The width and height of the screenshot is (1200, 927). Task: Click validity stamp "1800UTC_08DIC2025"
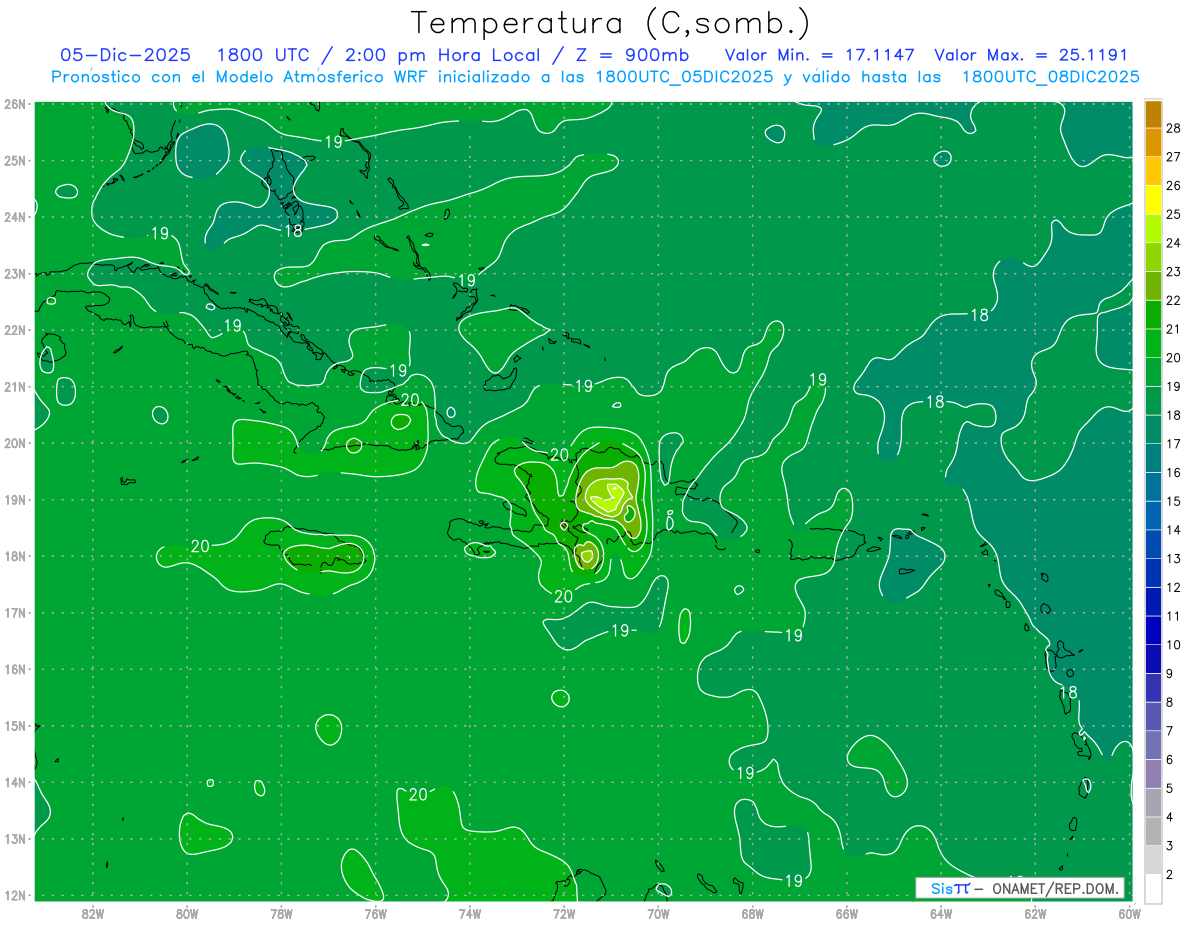click(1050, 77)
